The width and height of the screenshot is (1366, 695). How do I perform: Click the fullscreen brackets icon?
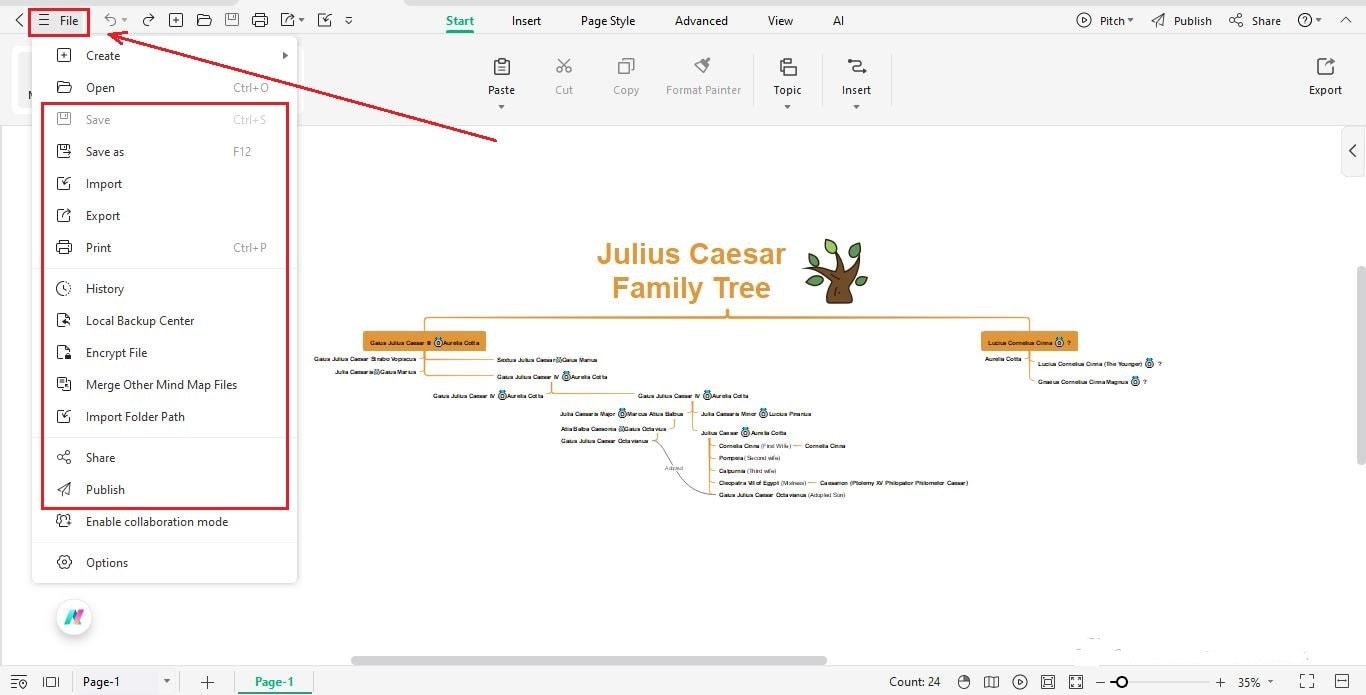click(x=1306, y=682)
